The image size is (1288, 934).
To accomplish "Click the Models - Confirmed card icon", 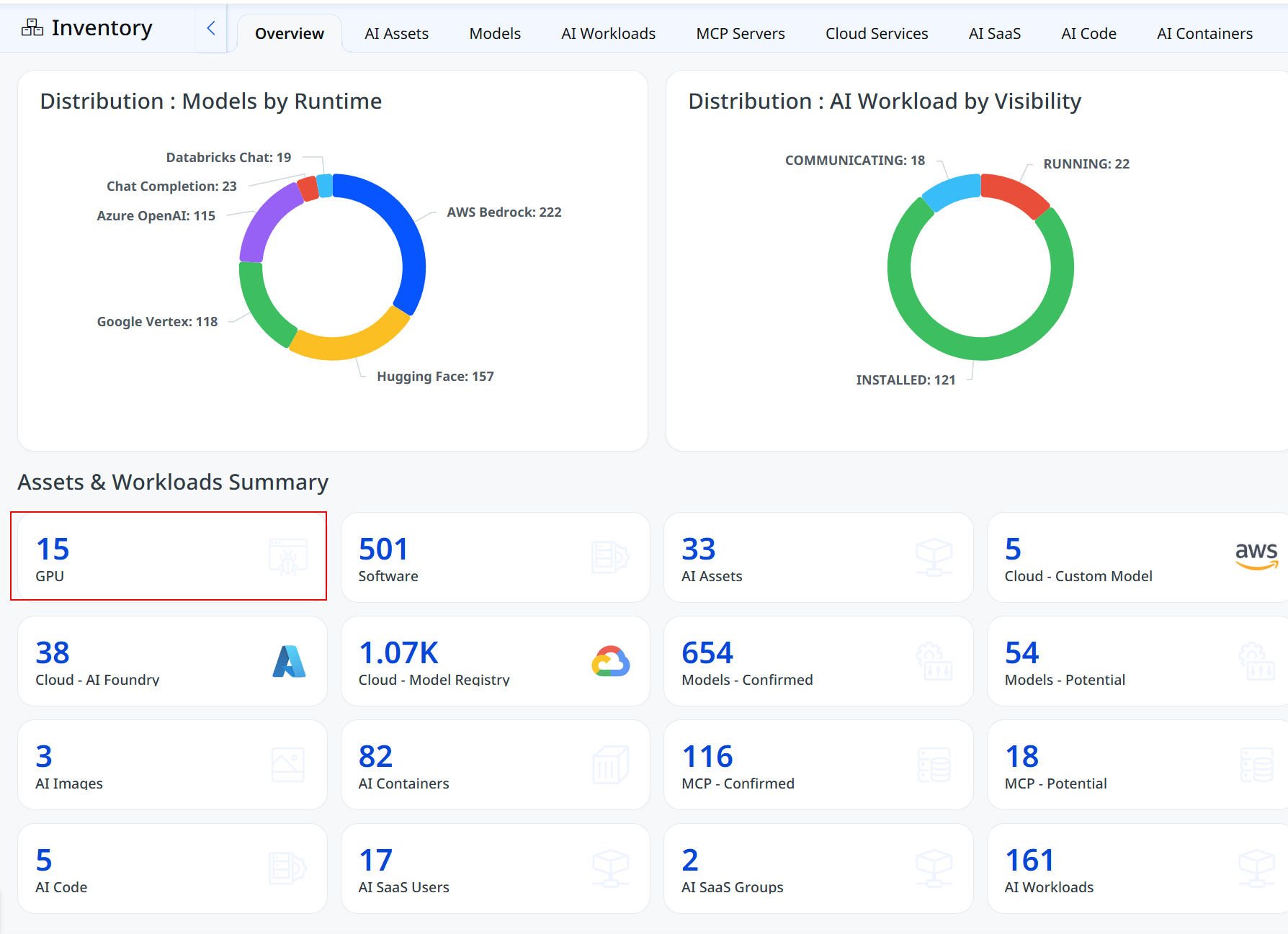I will point(934,661).
